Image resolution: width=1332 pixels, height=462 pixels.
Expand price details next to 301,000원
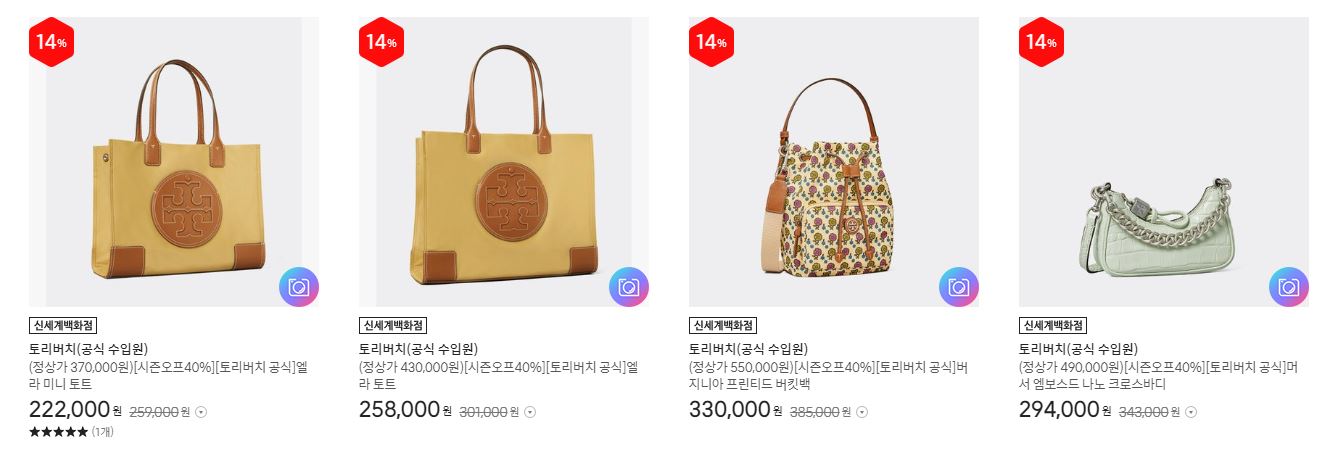pos(530,412)
